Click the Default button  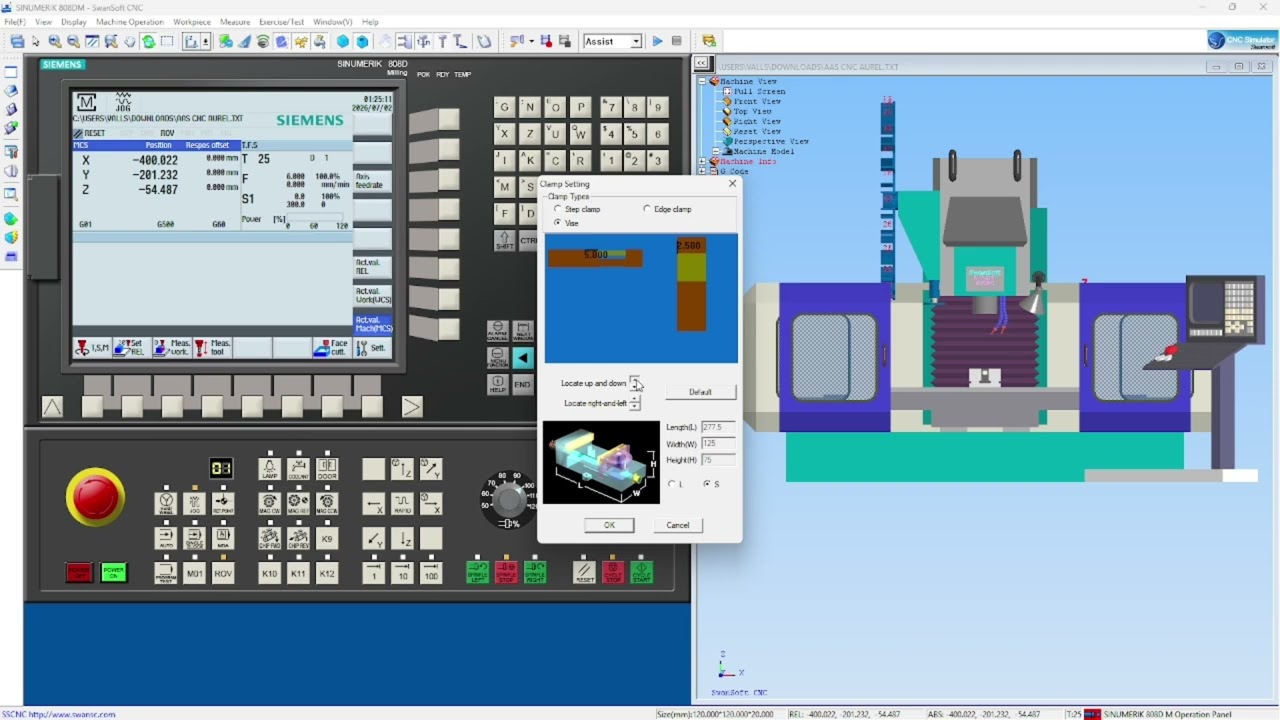pos(700,392)
